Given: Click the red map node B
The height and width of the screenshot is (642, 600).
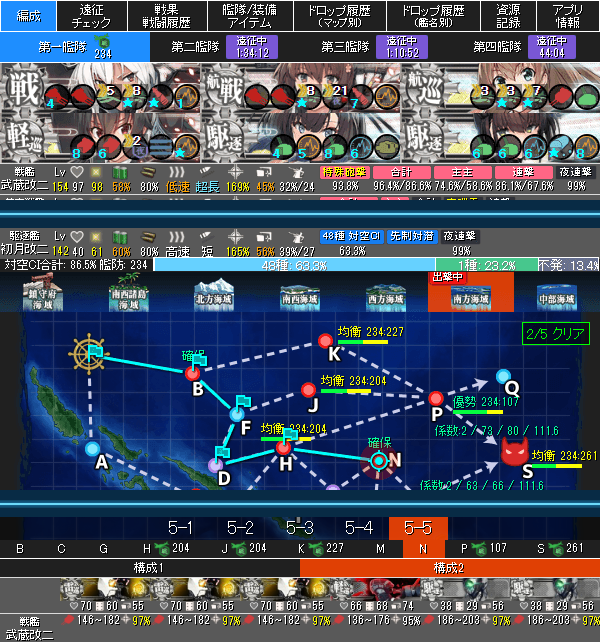Looking at the screenshot, I should tap(192, 373).
